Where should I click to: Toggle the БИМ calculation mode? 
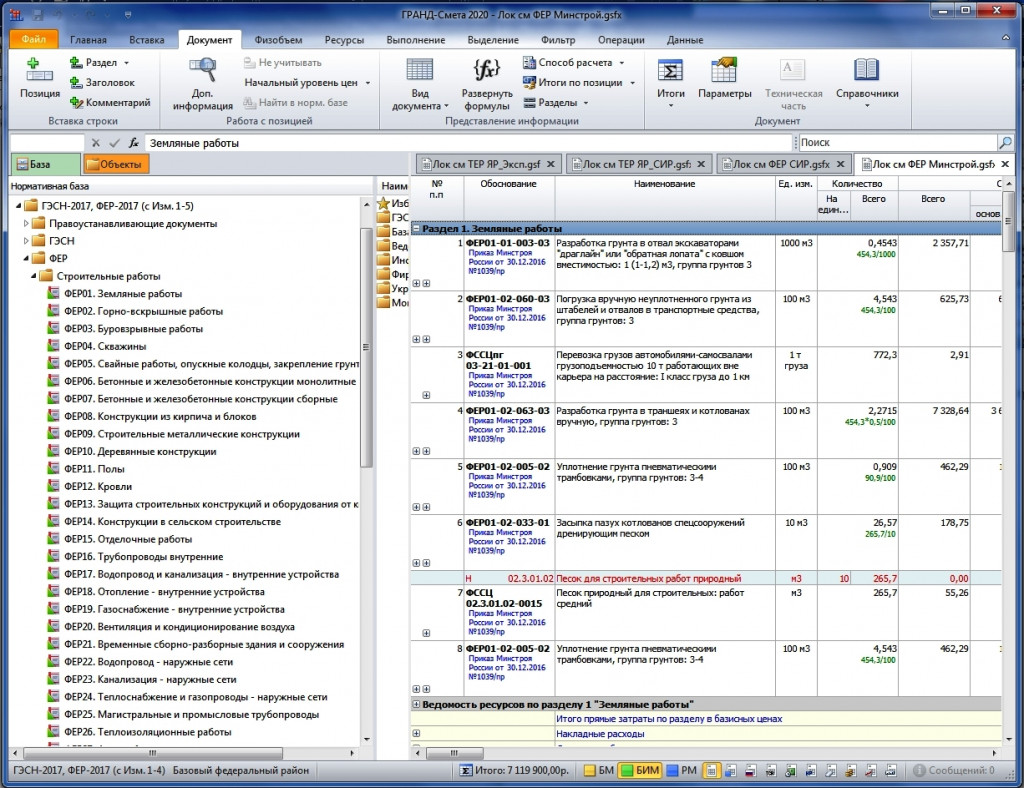641,770
